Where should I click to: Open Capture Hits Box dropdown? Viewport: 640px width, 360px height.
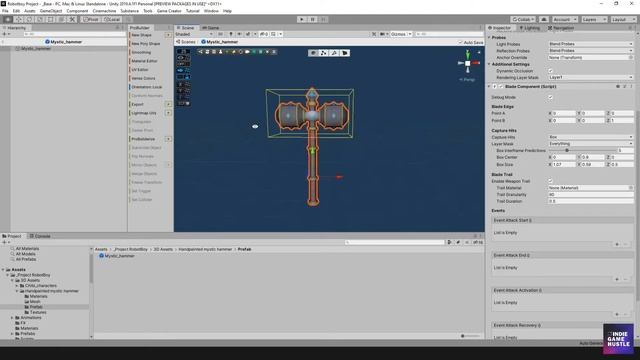pos(591,137)
